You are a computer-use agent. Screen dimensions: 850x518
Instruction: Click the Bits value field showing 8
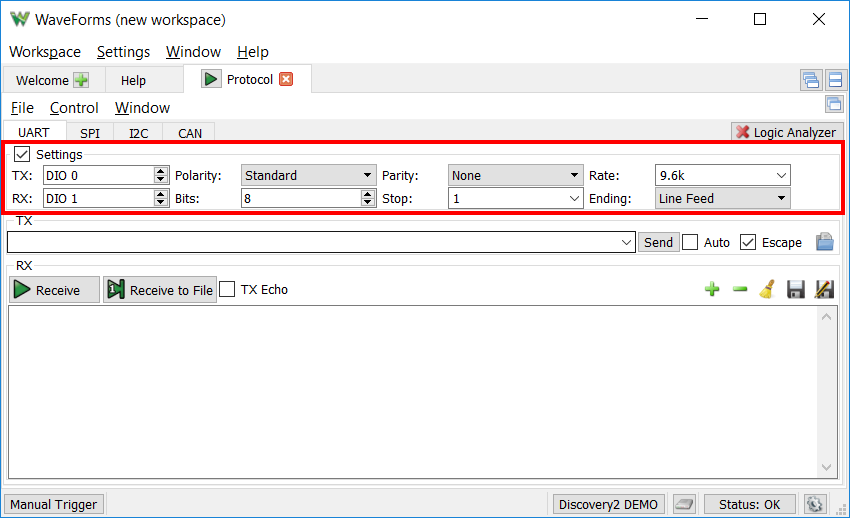click(301, 198)
